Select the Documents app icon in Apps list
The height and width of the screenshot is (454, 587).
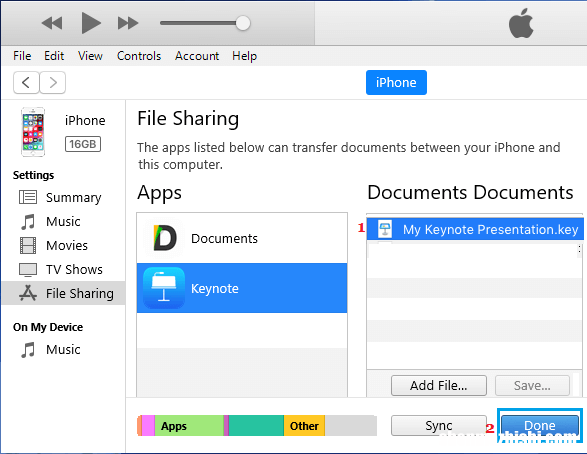pos(165,238)
